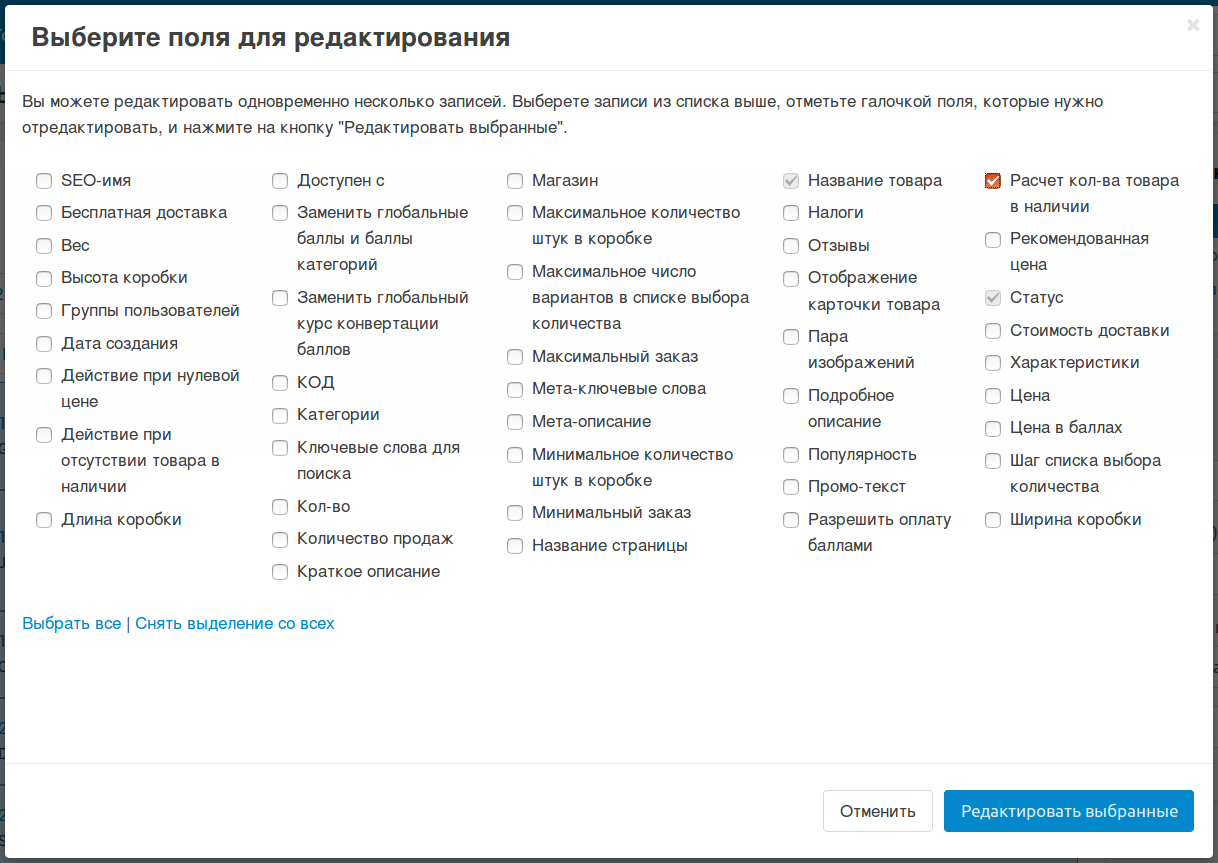Click the Редактировать выбранные button
Viewport: 1218px width, 863px height.
click(1068, 811)
